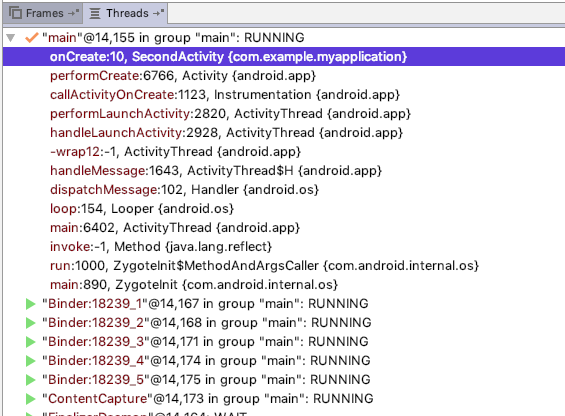Click the Threads tab pin arrow icon

(x=159, y=13)
